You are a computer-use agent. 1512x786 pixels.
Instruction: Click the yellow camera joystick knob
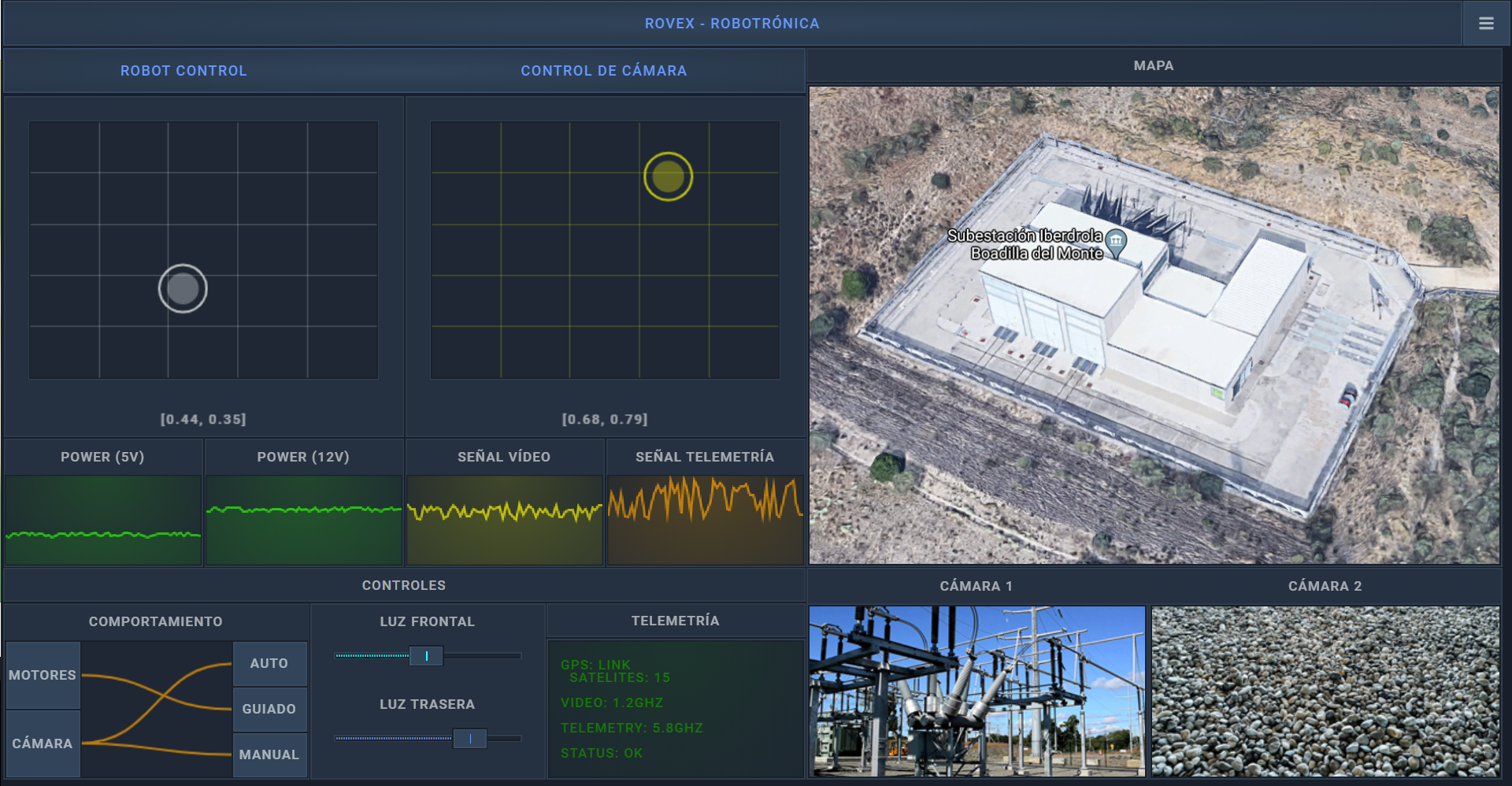click(668, 176)
